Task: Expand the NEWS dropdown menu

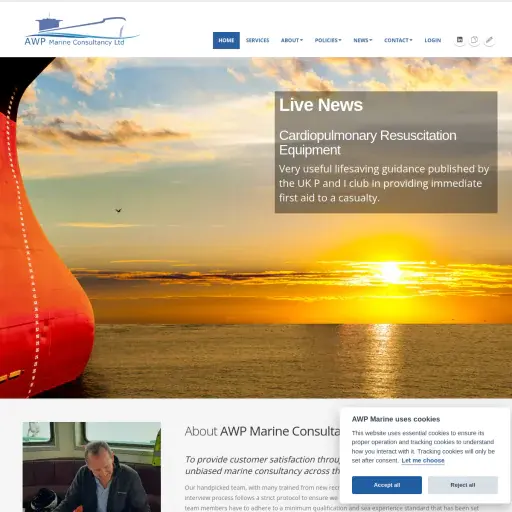Action: coord(363,40)
